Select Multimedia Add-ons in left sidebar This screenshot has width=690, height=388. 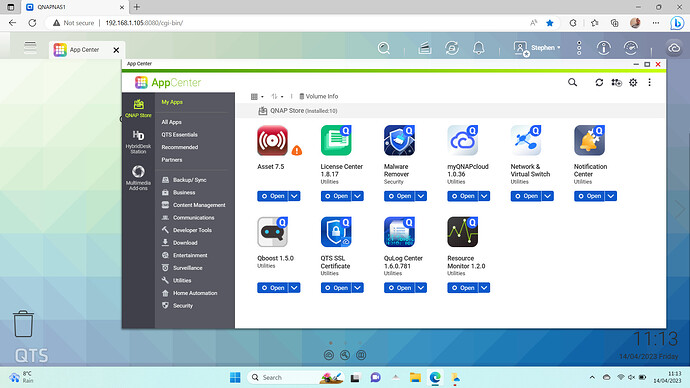coord(138,178)
